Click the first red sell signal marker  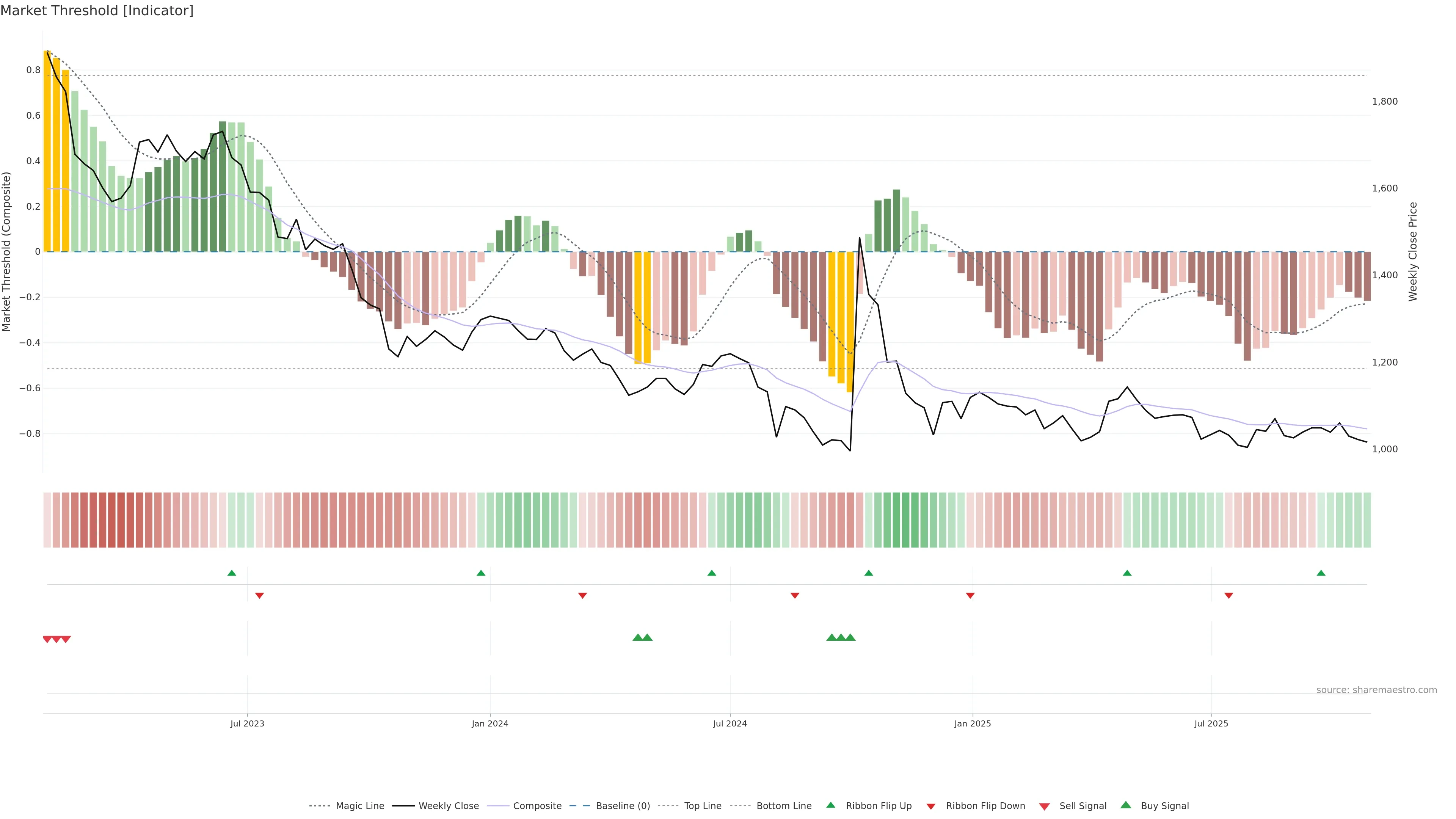[47, 639]
